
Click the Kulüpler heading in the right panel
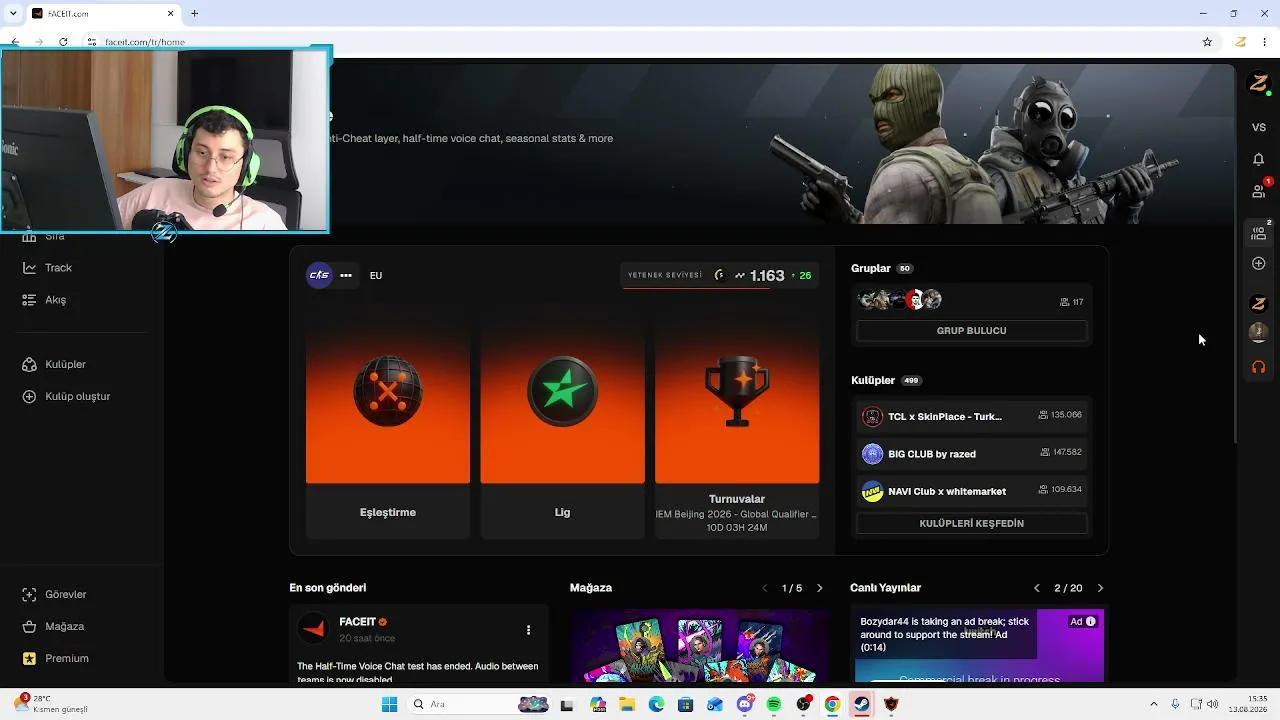pyautogui.click(x=873, y=380)
